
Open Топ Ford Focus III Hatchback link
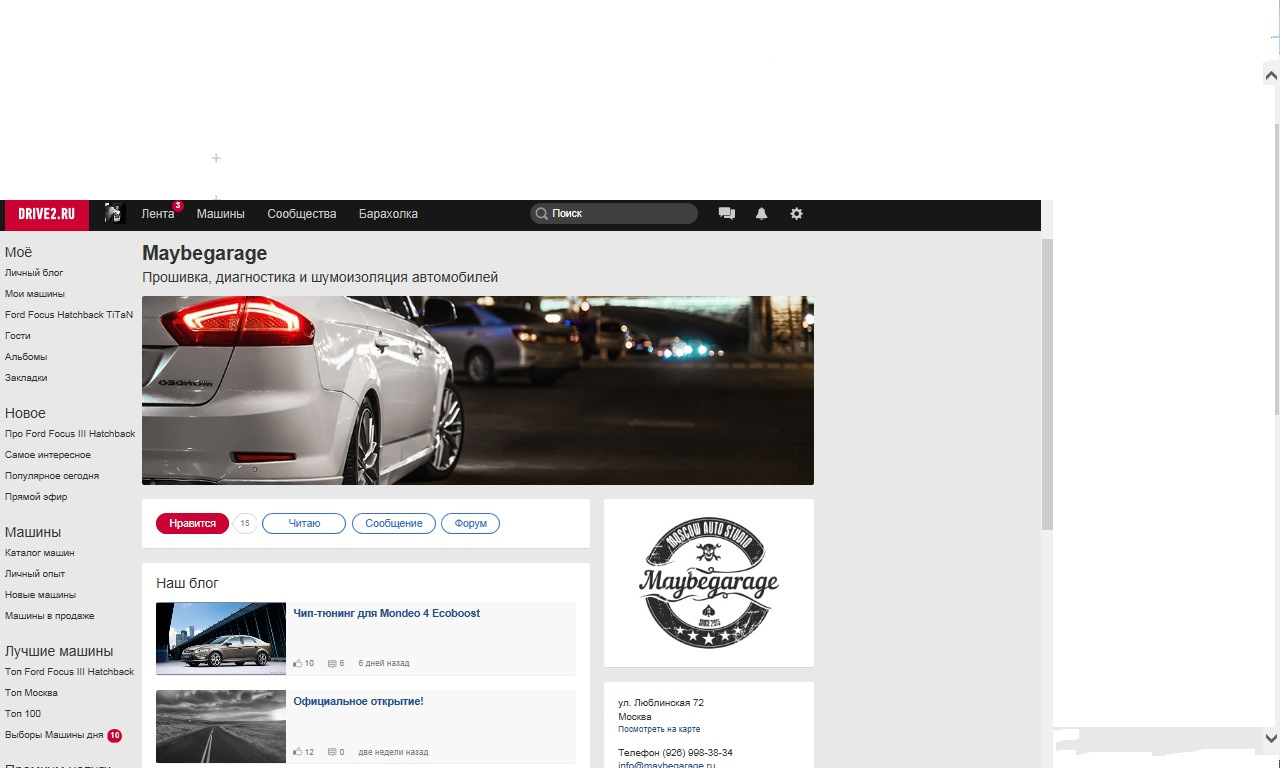click(x=70, y=672)
